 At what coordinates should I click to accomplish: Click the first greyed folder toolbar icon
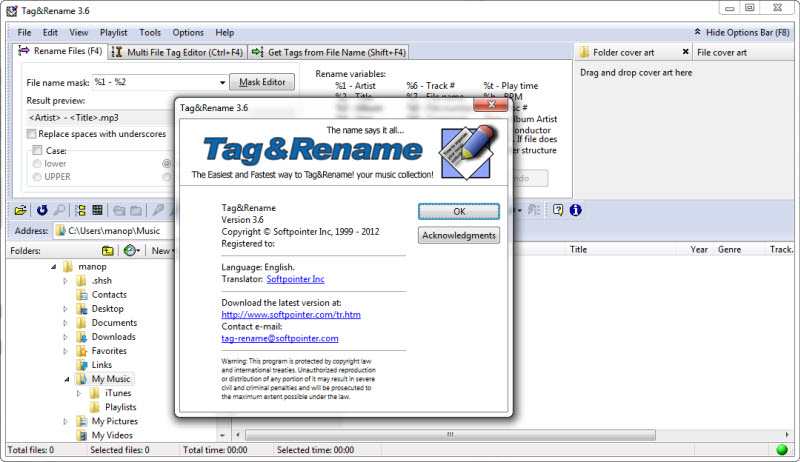click(119, 210)
